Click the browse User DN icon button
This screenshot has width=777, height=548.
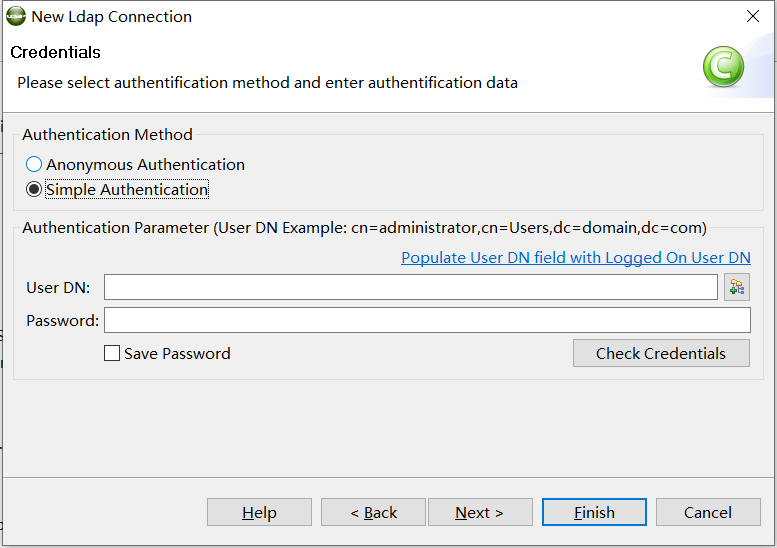click(x=737, y=287)
